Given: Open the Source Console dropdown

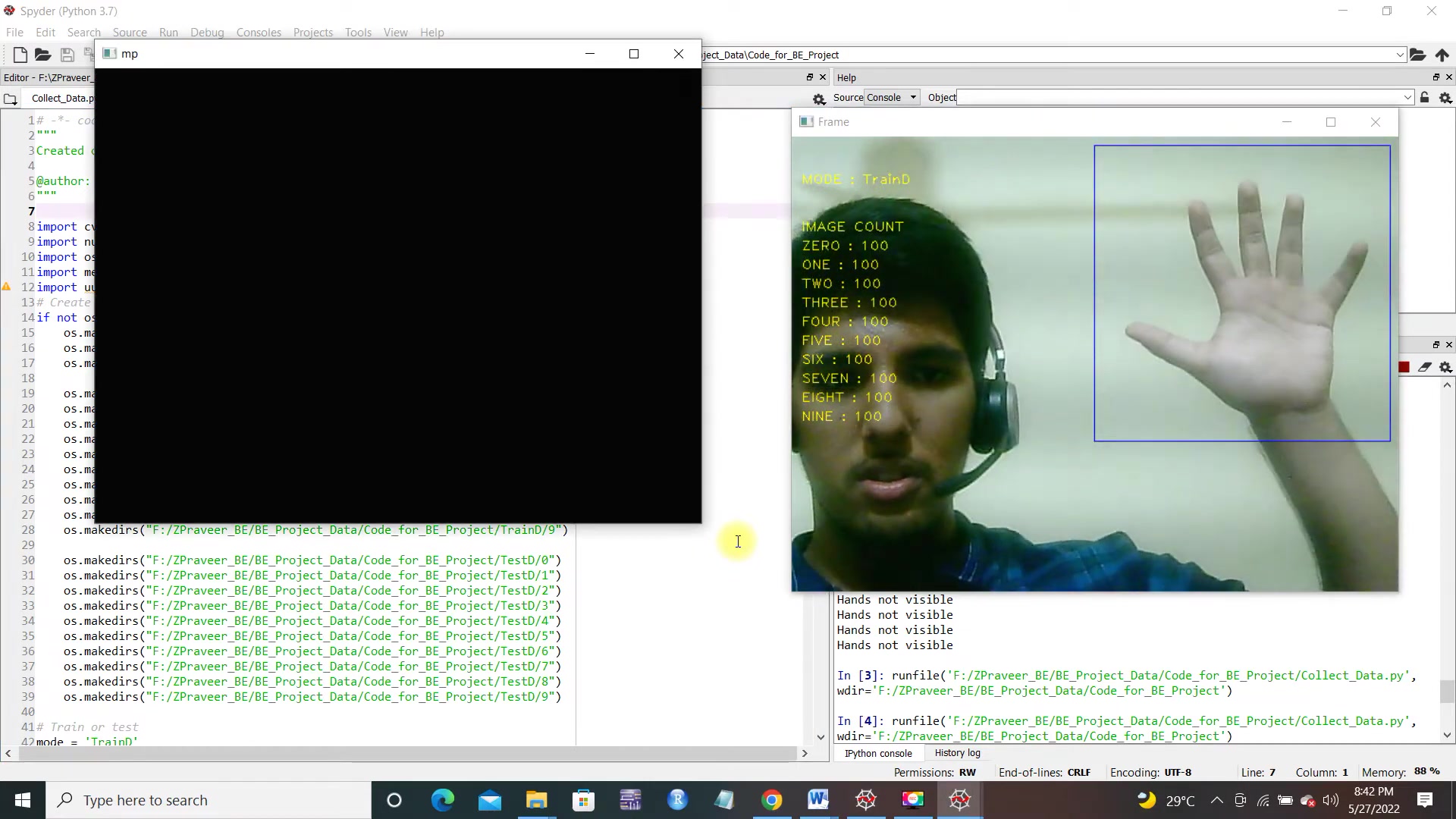Looking at the screenshot, I should pyautogui.click(x=892, y=97).
